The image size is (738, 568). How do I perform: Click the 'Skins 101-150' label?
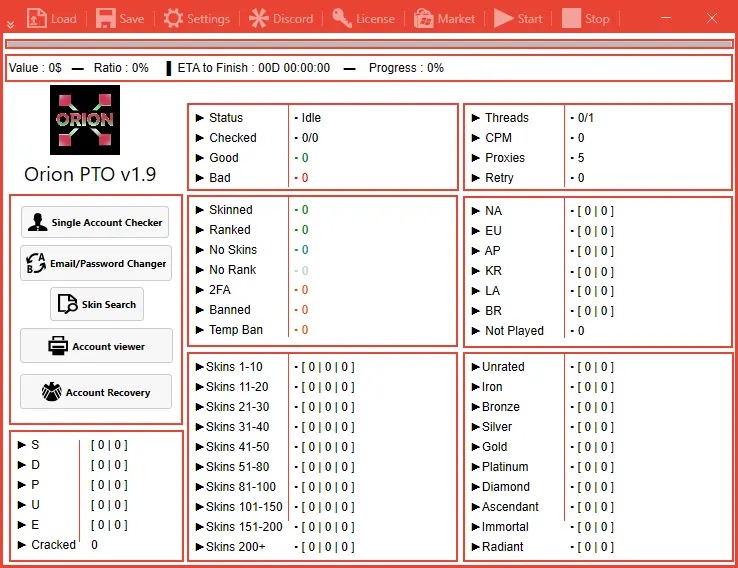(x=244, y=507)
